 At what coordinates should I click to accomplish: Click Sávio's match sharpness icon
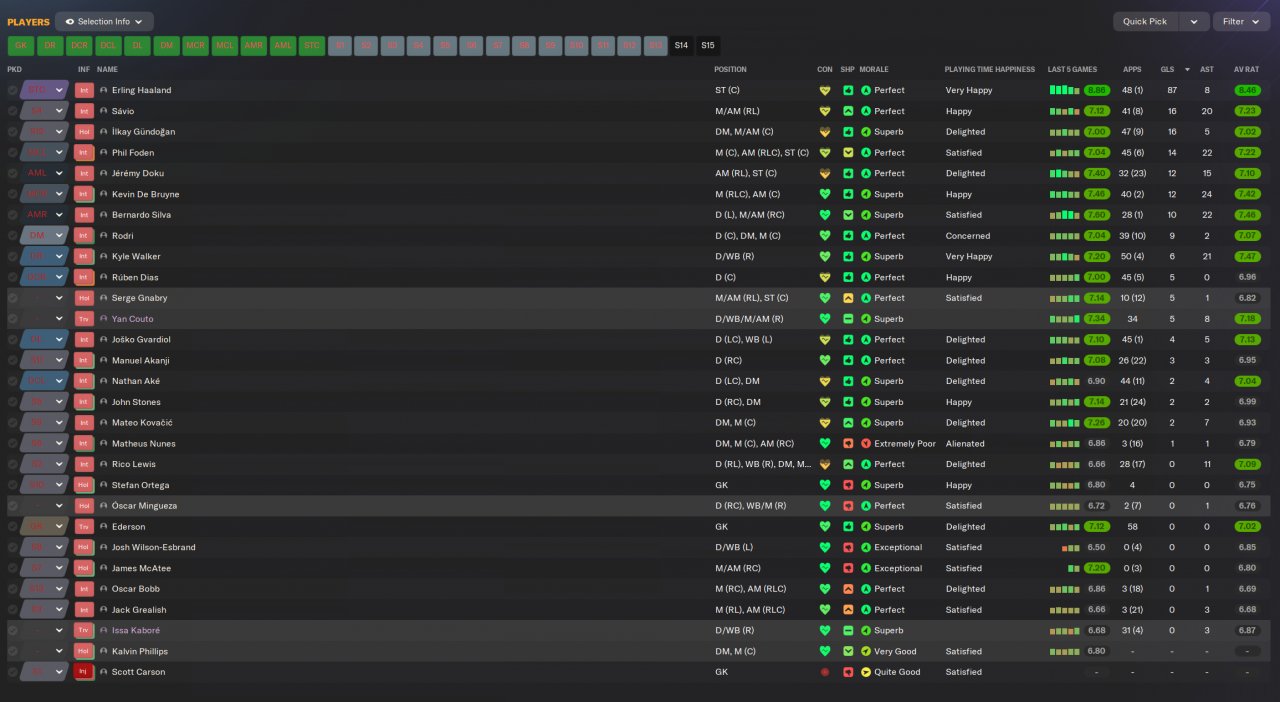(848, 111)
